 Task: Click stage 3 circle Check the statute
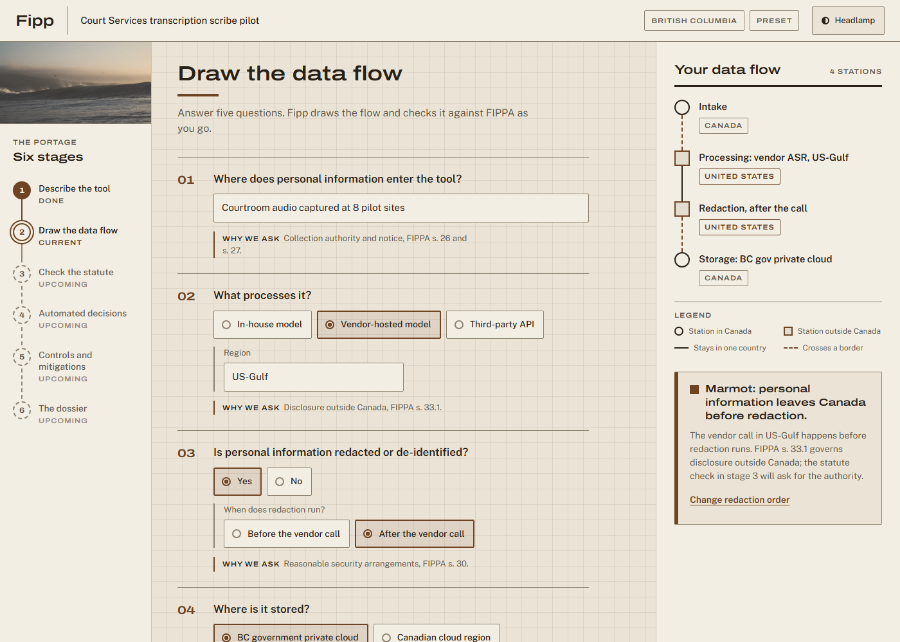coord(22,274)
